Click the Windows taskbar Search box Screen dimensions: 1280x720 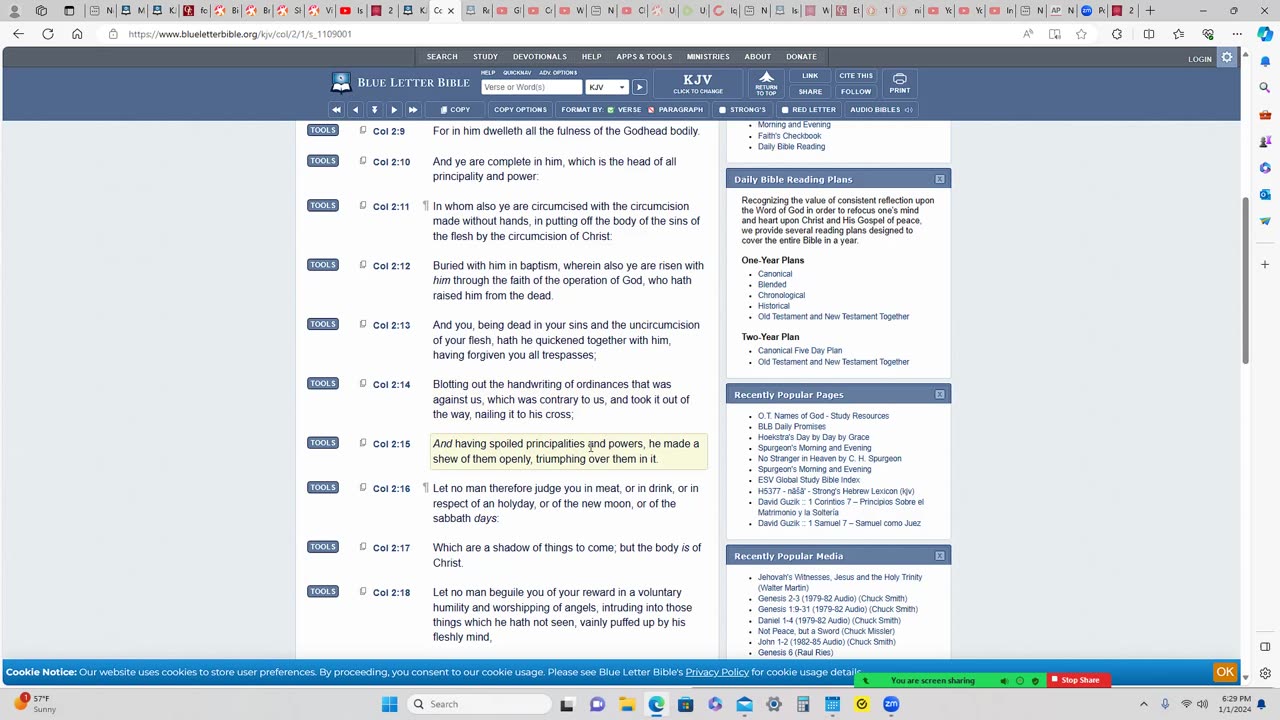(477, 704)
